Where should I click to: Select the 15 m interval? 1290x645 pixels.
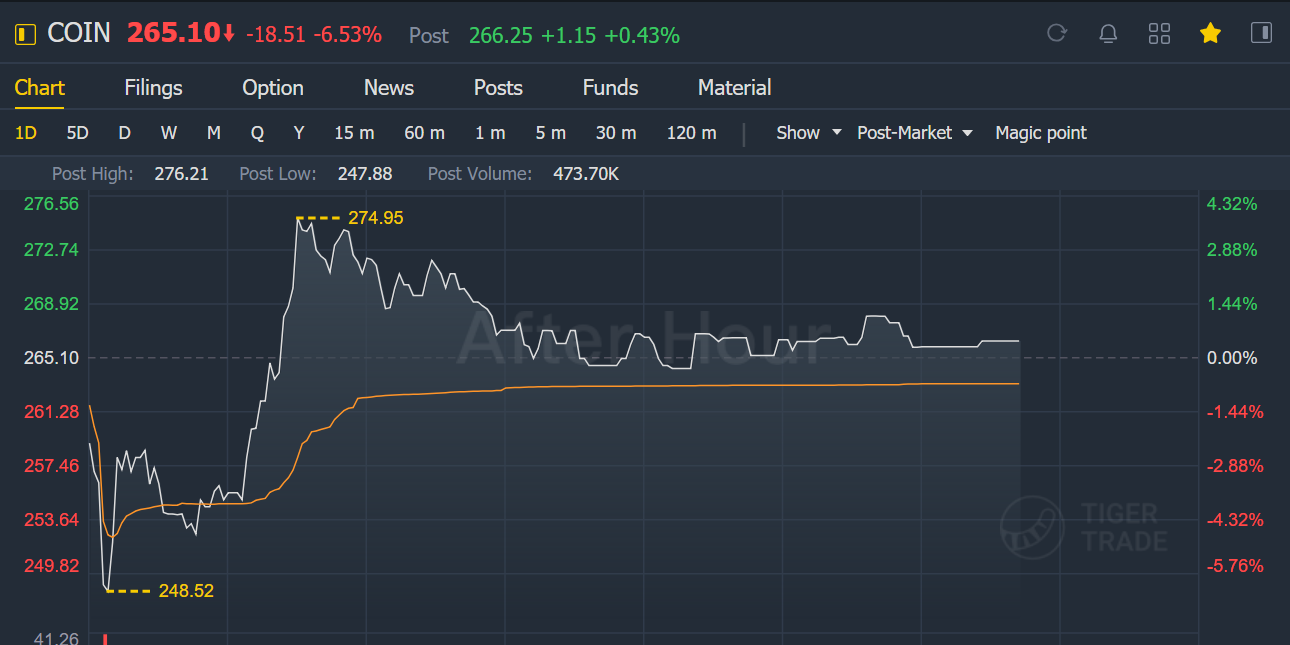[x=355, y=133]
